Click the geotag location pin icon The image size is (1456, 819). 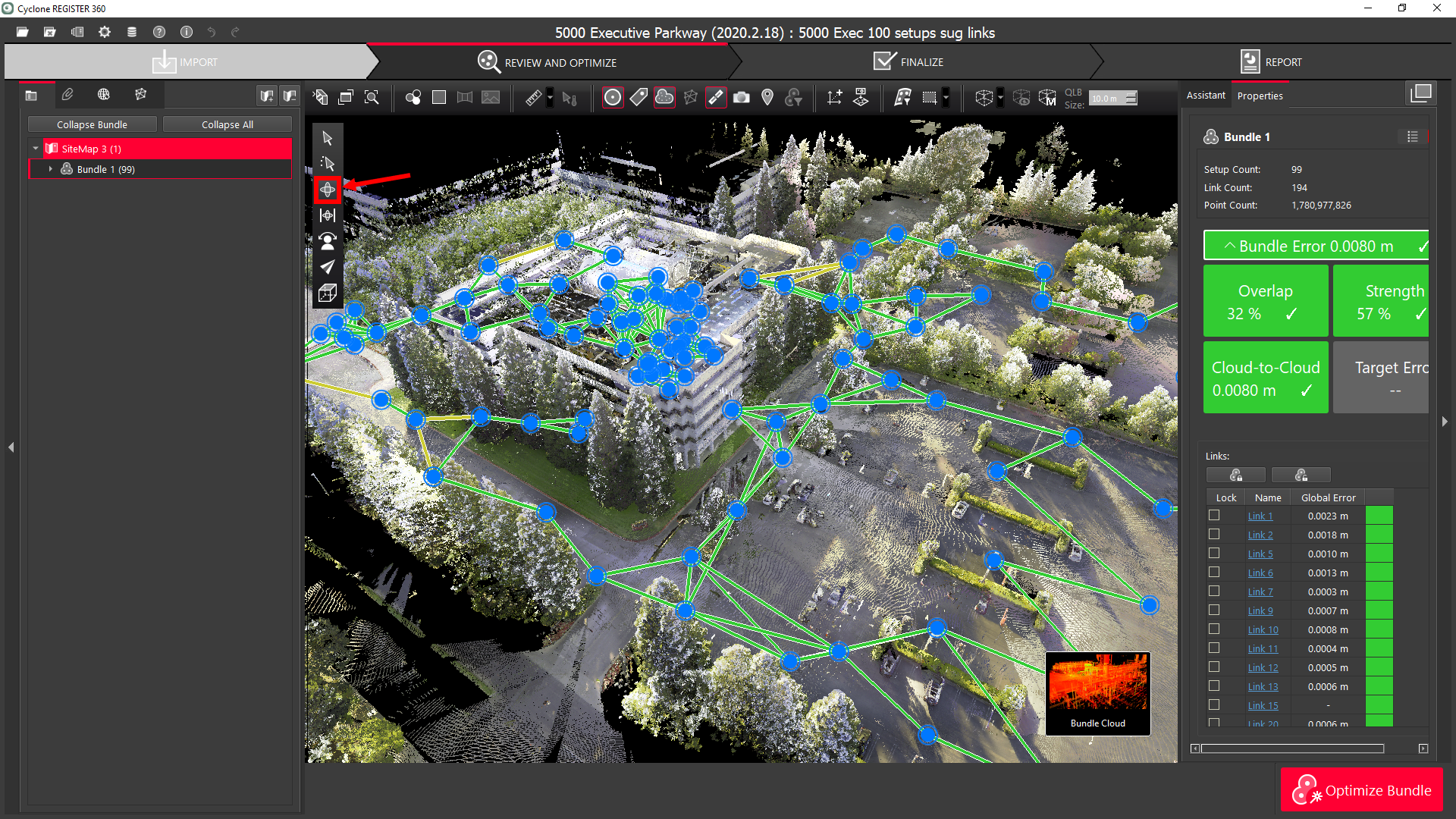click(767, 98)
